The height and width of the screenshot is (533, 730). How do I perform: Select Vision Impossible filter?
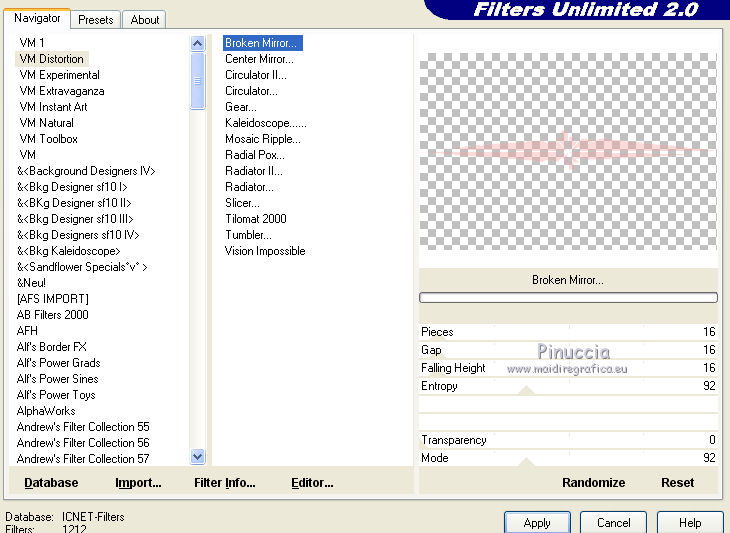265,251
